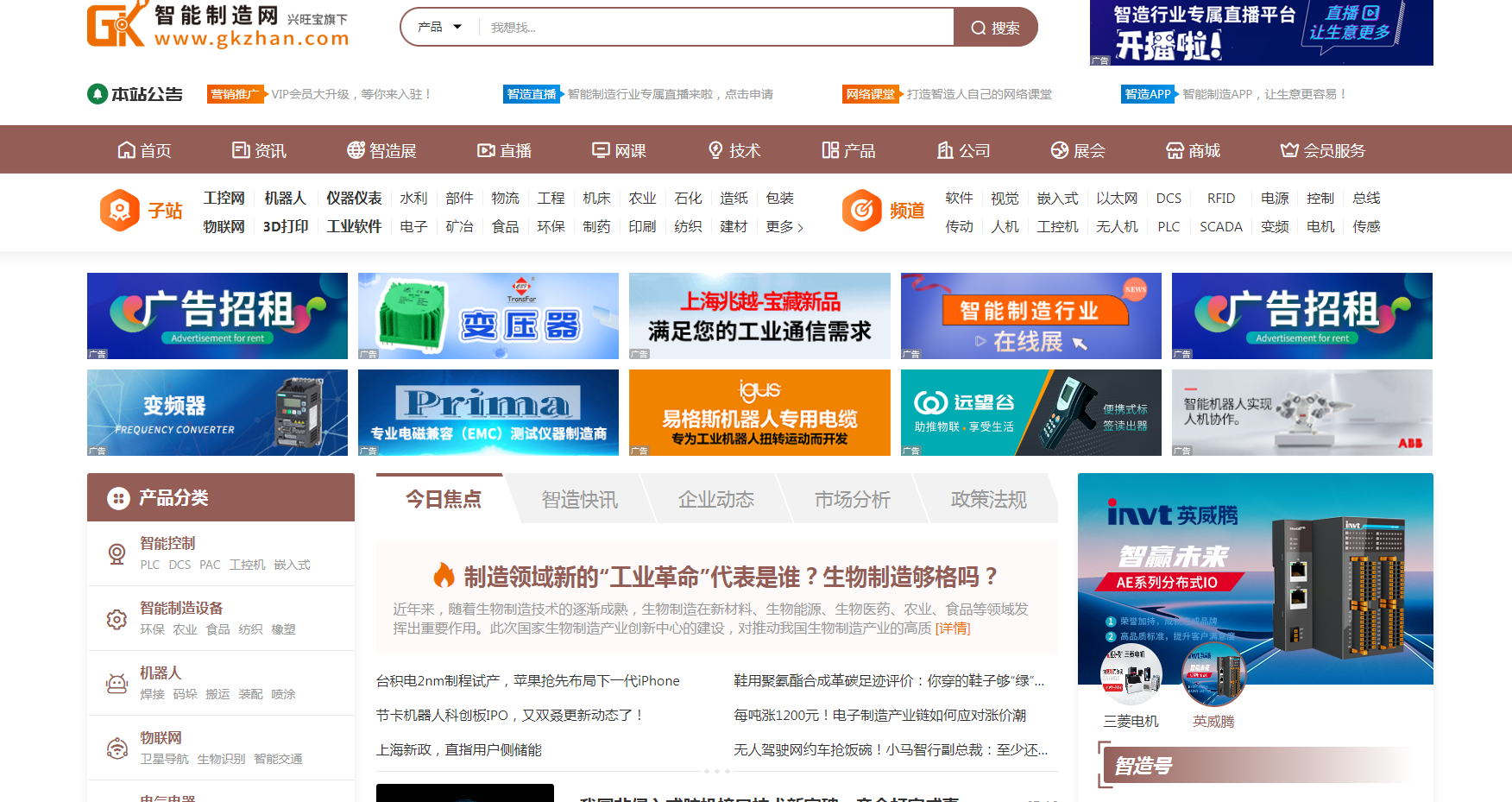
Task: Click the 商城 shop icon in navigation
Action: (x=1175, y=150)
